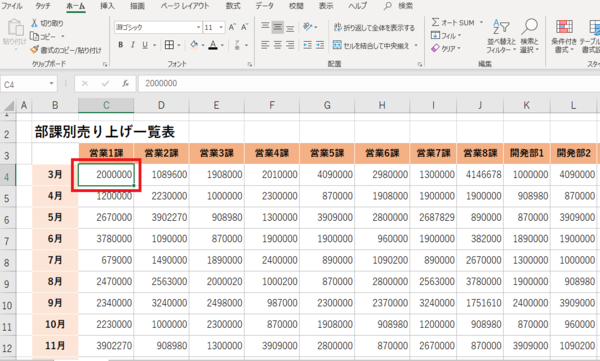Open the View (表示) tab
The image size is (600, 361).
[x=326, y=6]
